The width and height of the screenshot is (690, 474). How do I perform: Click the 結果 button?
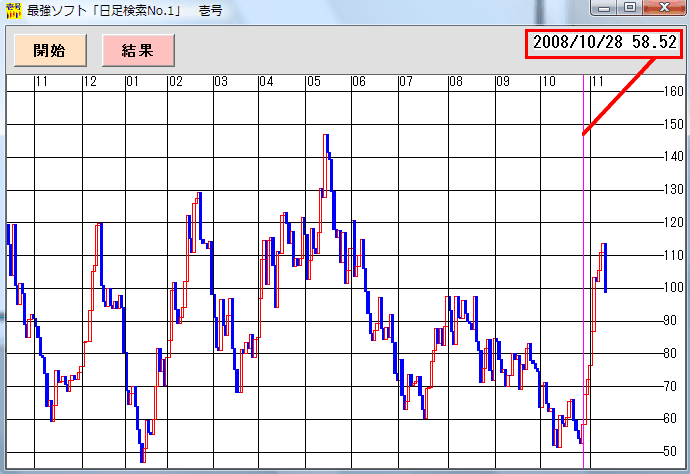138,51
